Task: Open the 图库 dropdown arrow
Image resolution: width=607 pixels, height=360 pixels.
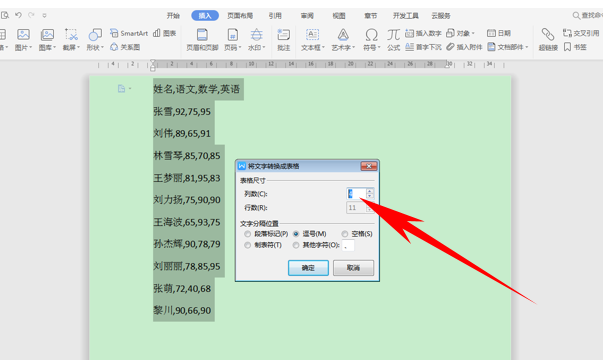Action: [55, 48]
